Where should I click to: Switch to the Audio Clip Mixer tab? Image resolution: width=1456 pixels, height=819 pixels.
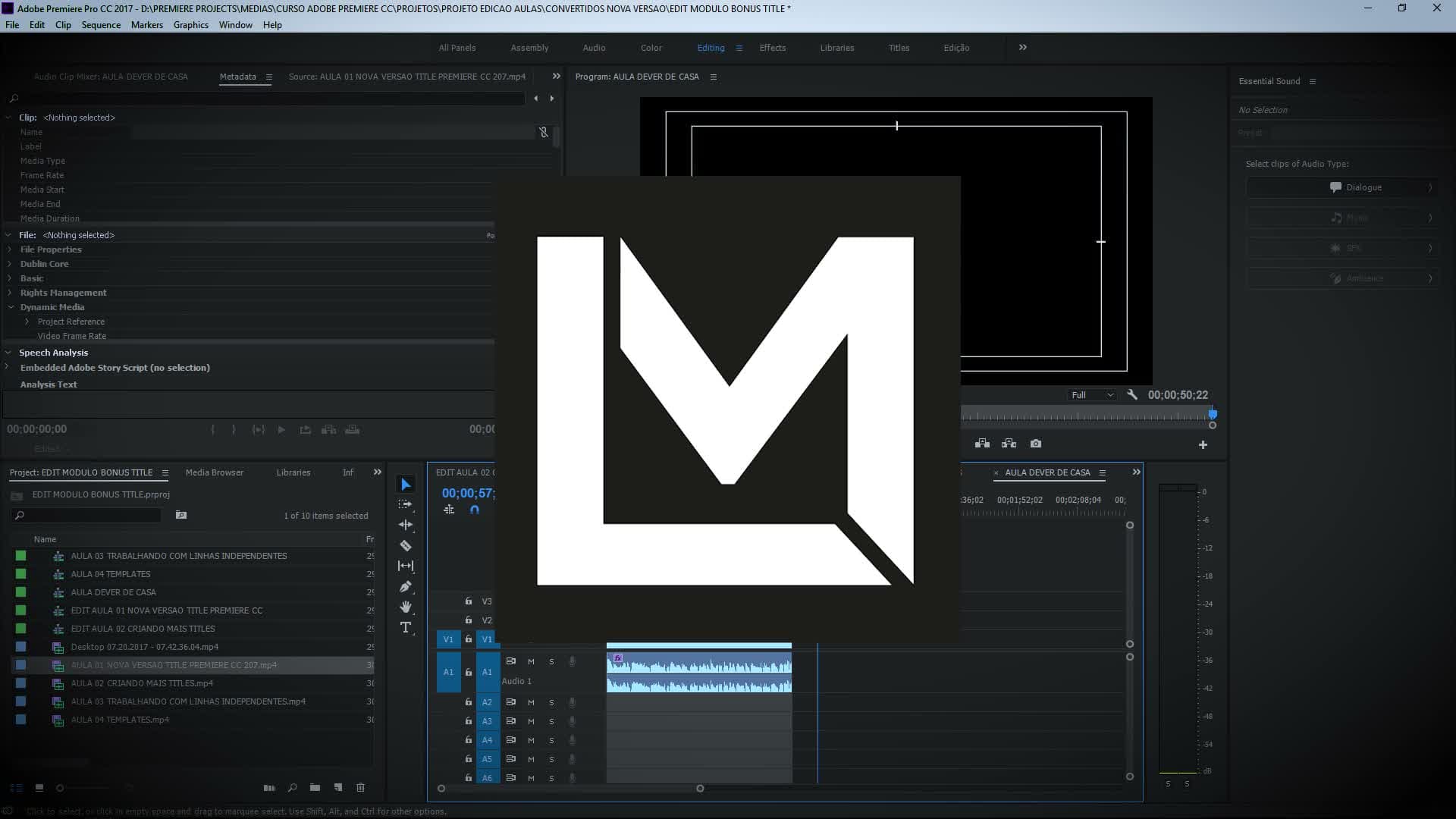(111, 77)
